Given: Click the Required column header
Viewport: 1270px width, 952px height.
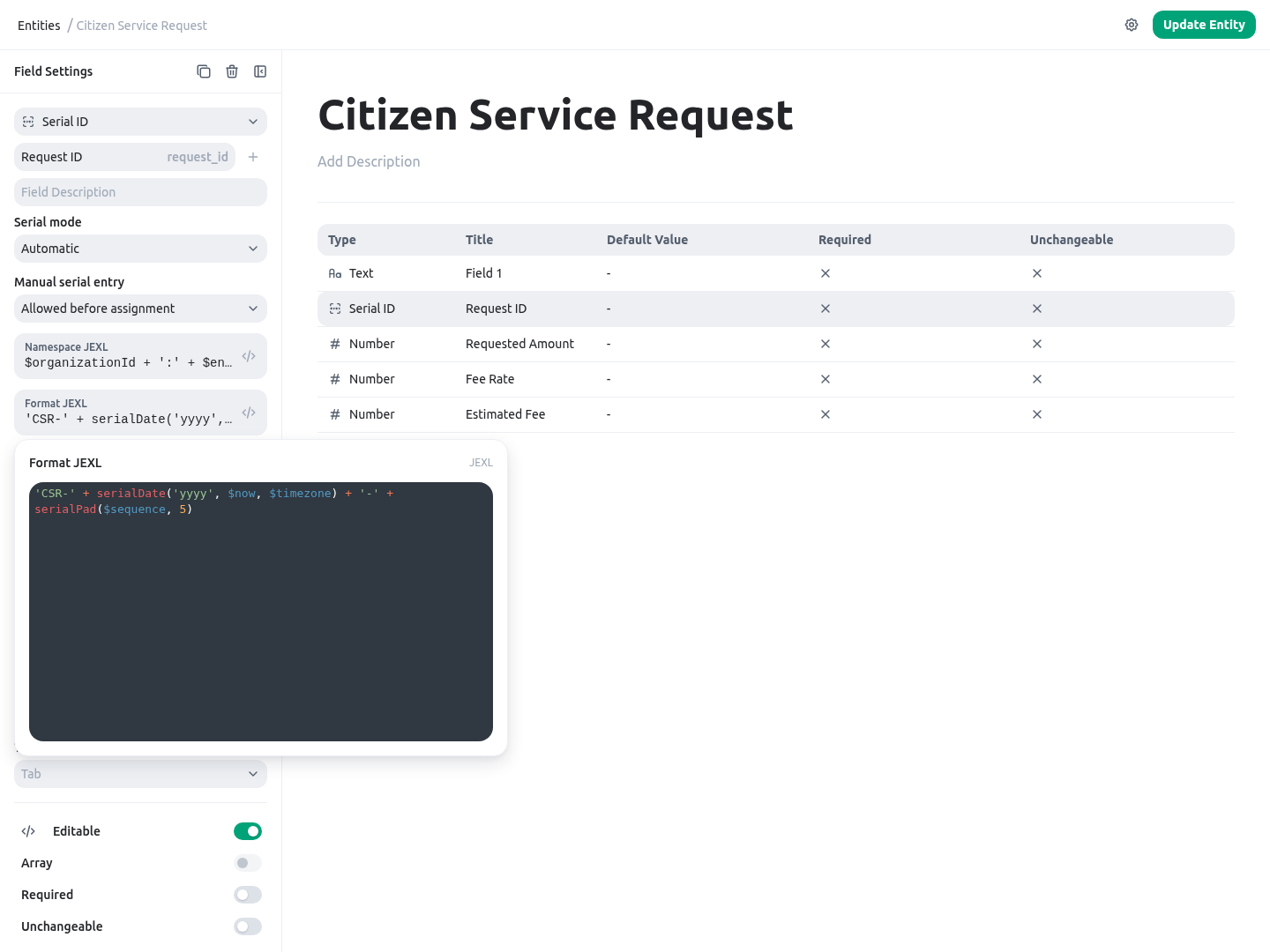Looking at the screenshot, I should 845,240.
